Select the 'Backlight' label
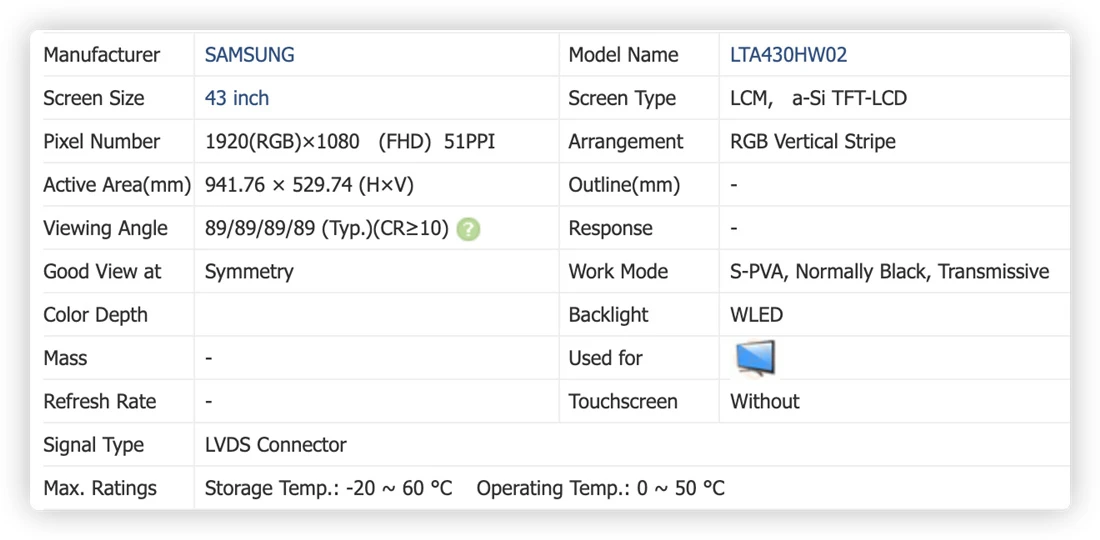Viewport: 1100px width, 540px height. [609, 315]
